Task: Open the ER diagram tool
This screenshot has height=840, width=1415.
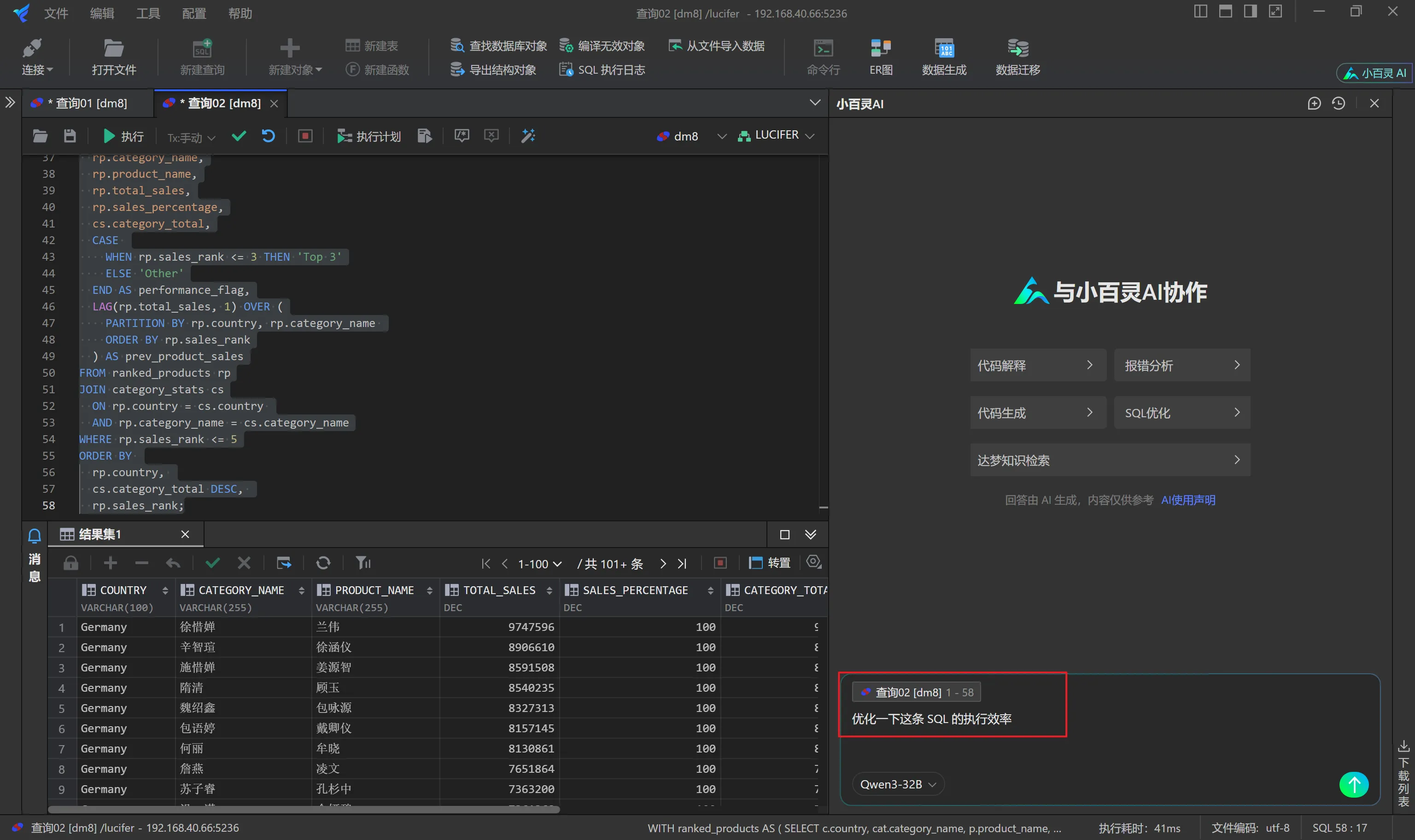Action: pos(881,57)
